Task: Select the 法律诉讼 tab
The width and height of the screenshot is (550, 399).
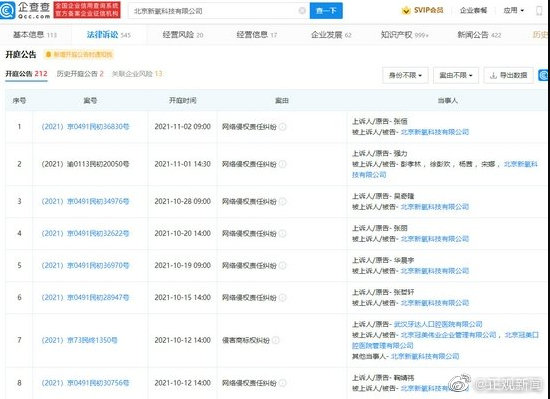Action: click(x=108, y=35)
